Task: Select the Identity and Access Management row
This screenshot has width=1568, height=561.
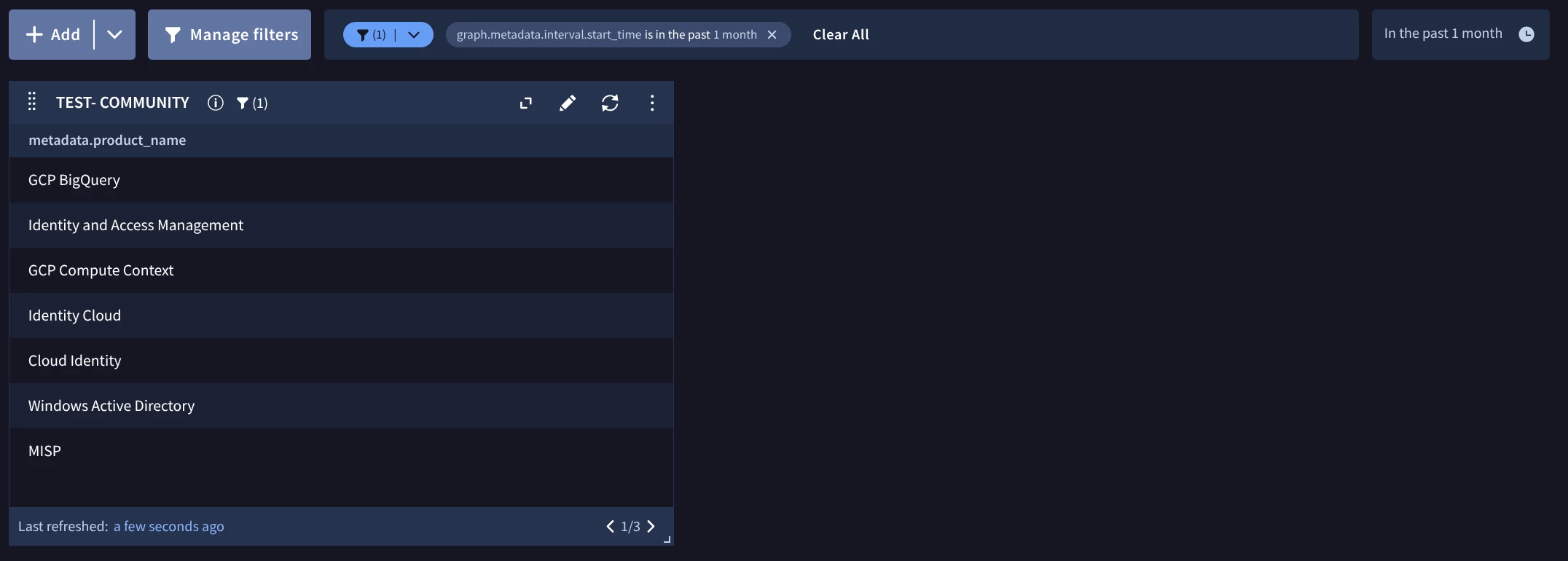Action: (341, 225)
